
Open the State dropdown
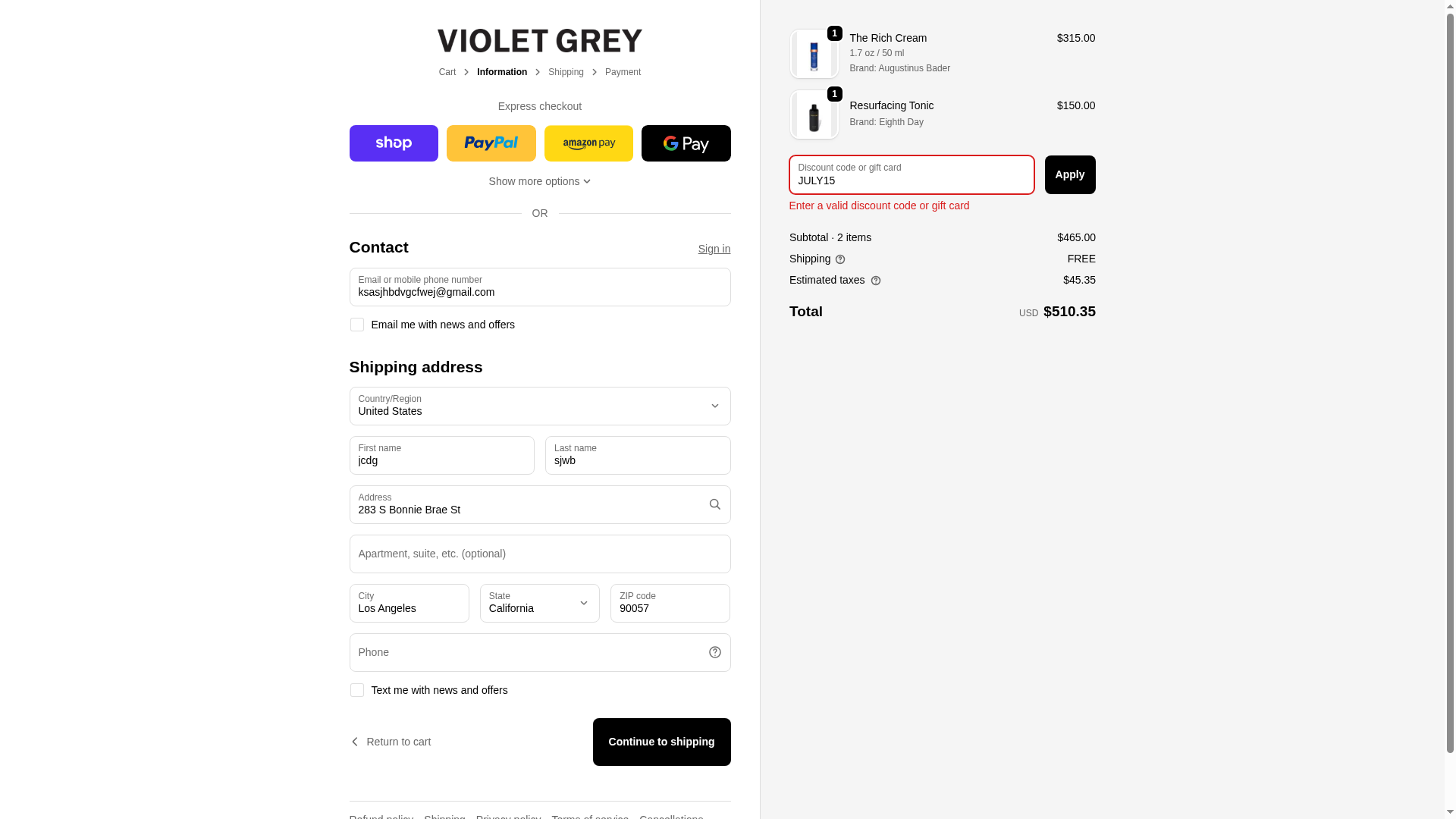[x=540, y=603]
